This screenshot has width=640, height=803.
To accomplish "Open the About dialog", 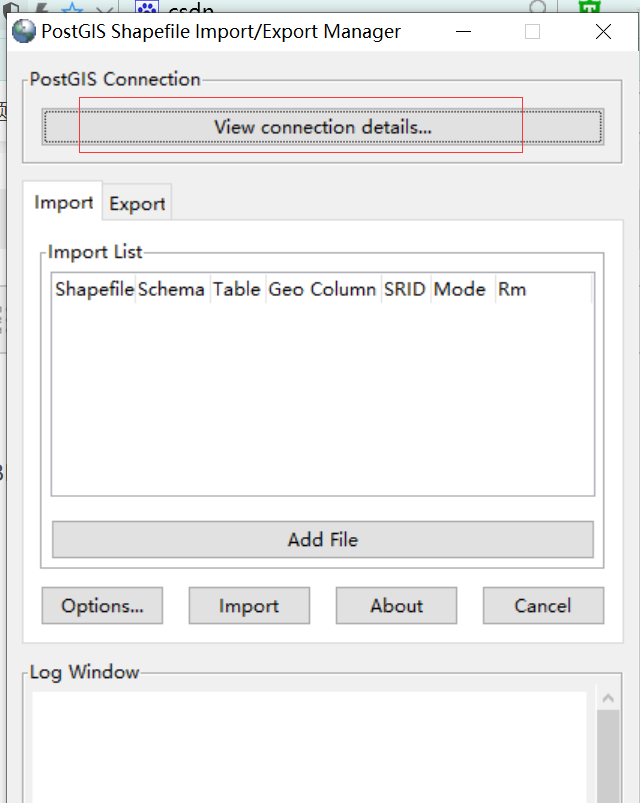I will [396, 606].
